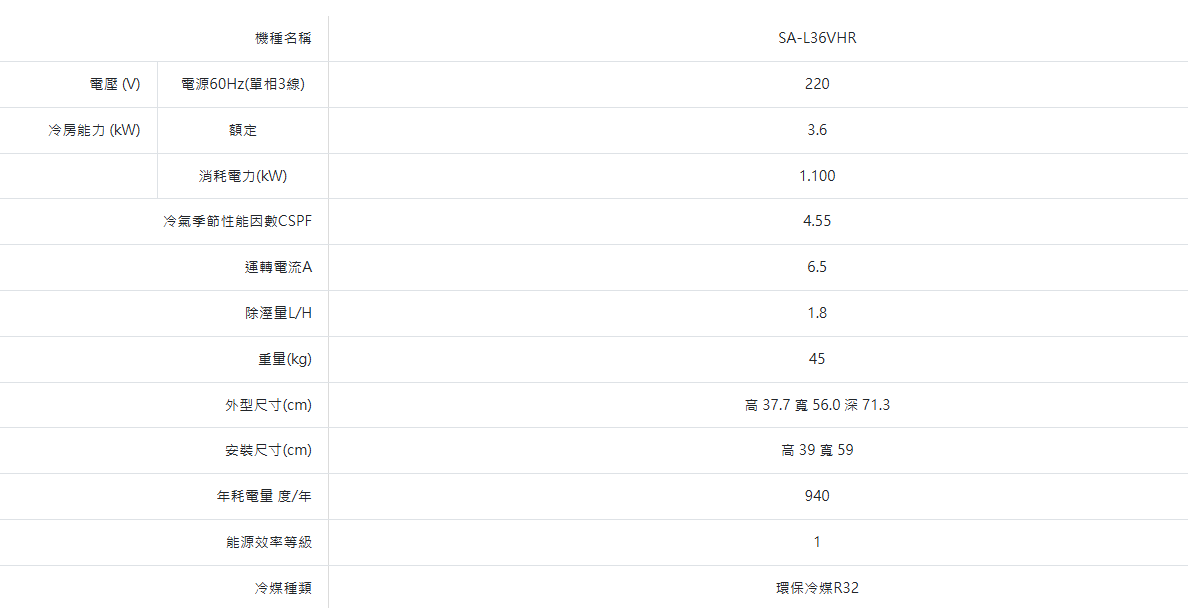
Task: Select the 消耗電力(kW) label
Action: tap(243, 177)
